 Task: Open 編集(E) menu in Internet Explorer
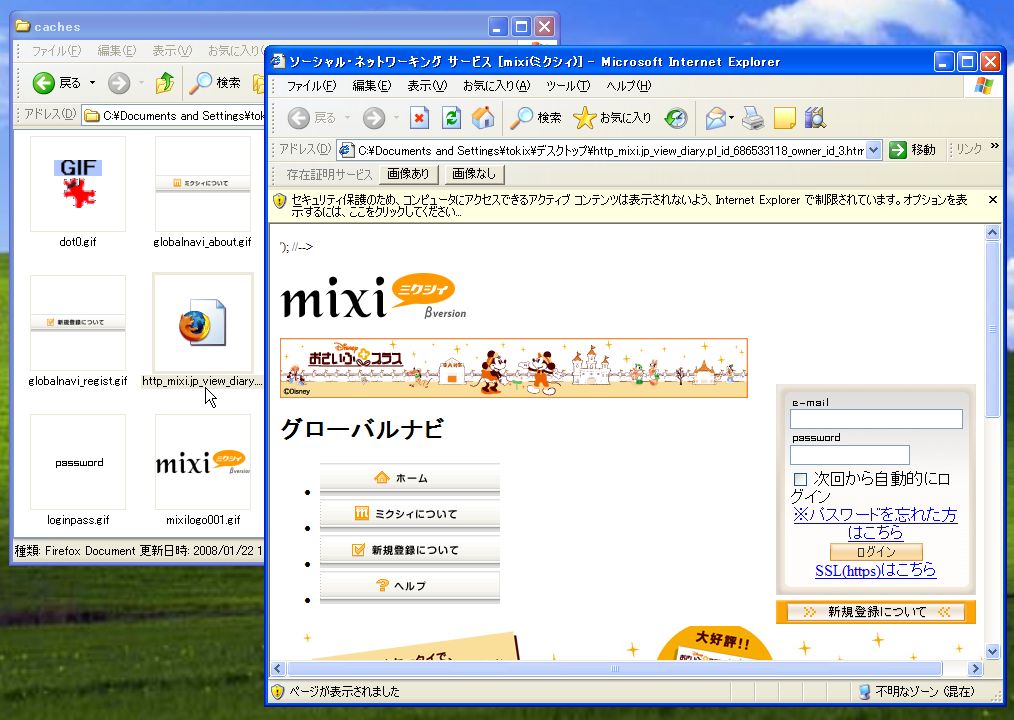click(372, 85)
